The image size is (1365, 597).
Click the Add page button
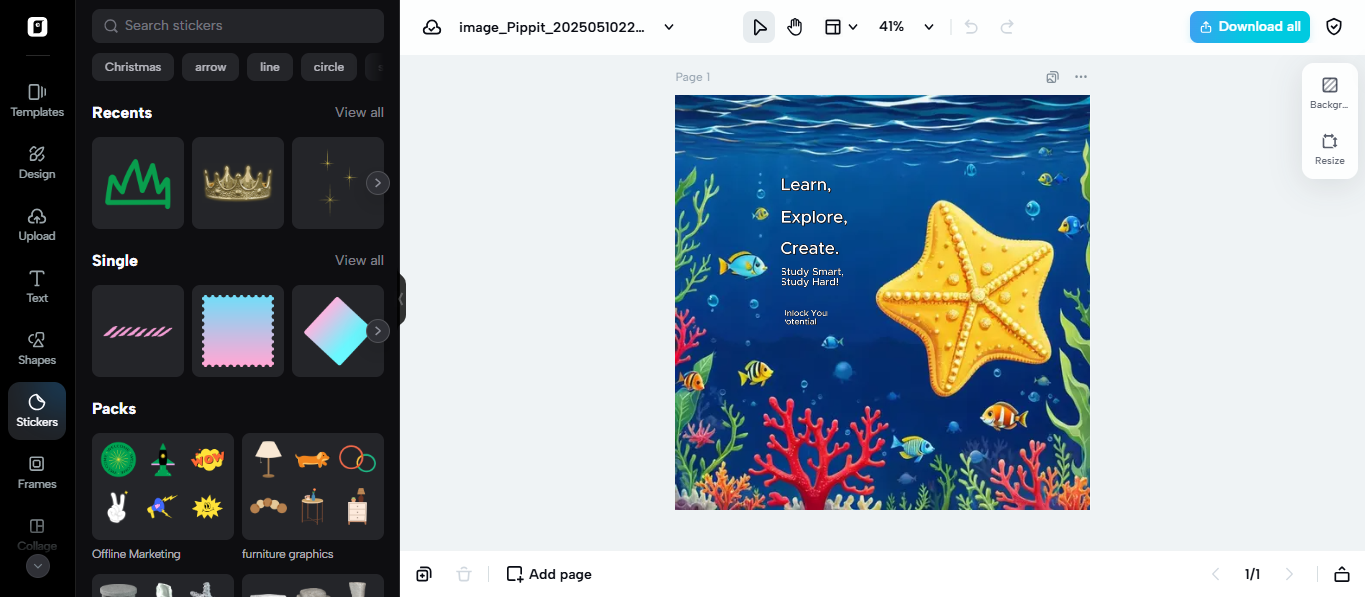pos(548,574)
